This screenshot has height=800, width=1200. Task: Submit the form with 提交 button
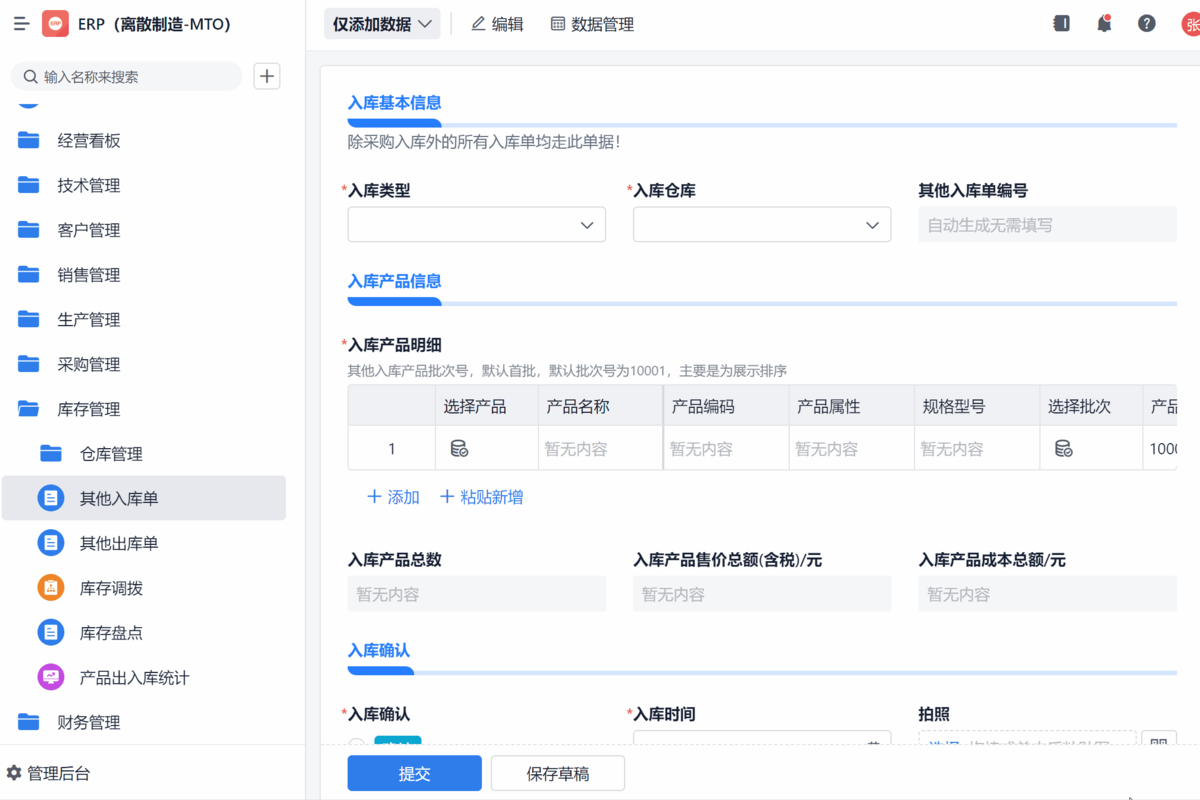(414, 773)
